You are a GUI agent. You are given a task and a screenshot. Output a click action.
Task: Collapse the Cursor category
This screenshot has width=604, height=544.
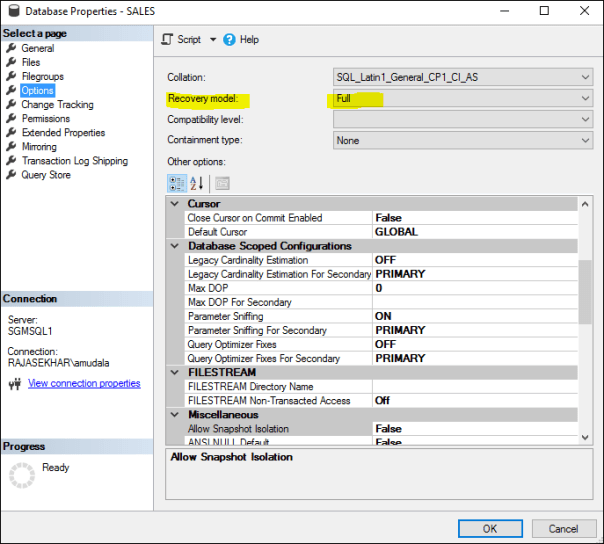(x=175, y=204)
